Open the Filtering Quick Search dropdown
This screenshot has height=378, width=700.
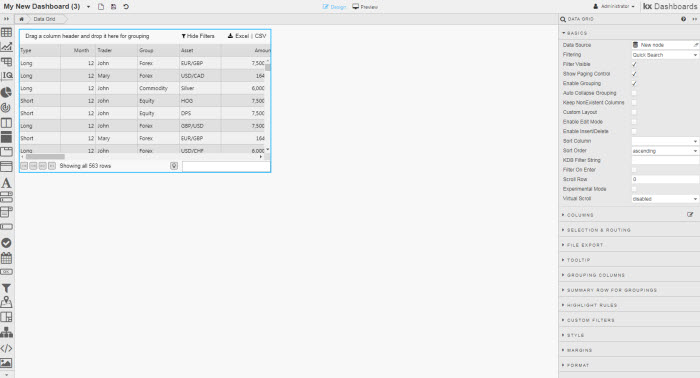point(665,55)
